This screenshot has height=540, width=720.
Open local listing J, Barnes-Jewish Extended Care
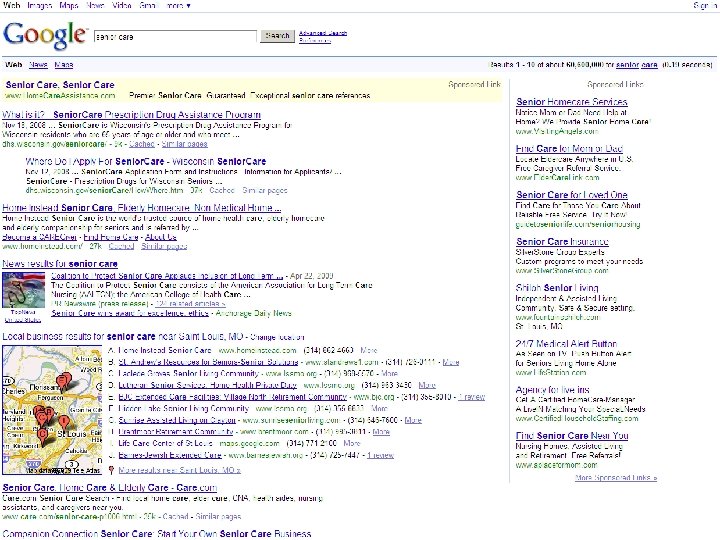pos(170,455)
